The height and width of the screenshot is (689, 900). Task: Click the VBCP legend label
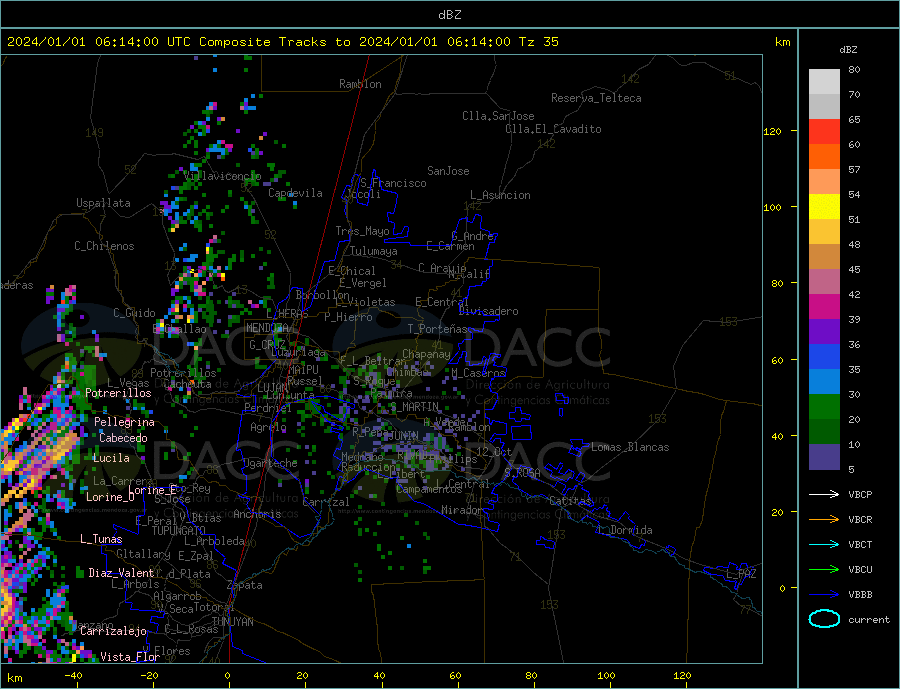tap(860, 494)
